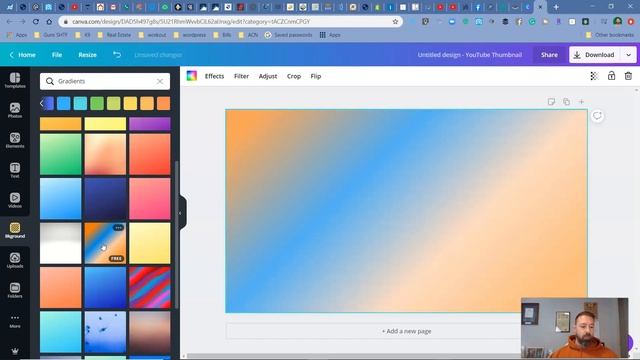The height and width of the screenshot is (360, 640).
Task: Open the More sidebar options
Action: [x=15, y=321]
